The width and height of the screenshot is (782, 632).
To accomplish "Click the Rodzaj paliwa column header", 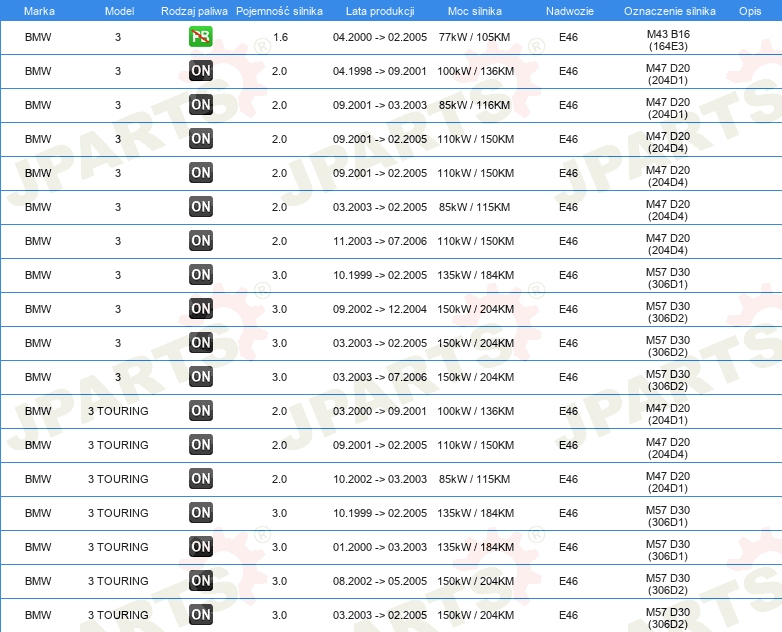I will coord(194,11).
